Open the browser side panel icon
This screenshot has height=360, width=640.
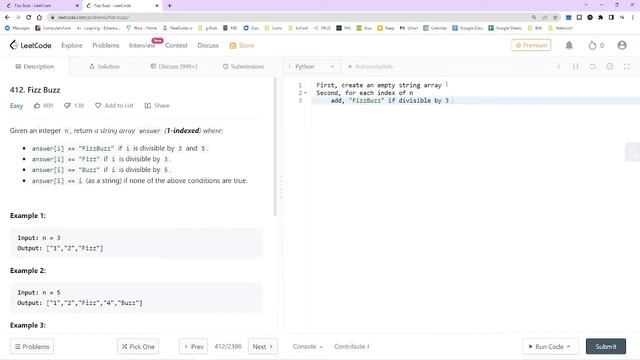(x=611, y=17)
